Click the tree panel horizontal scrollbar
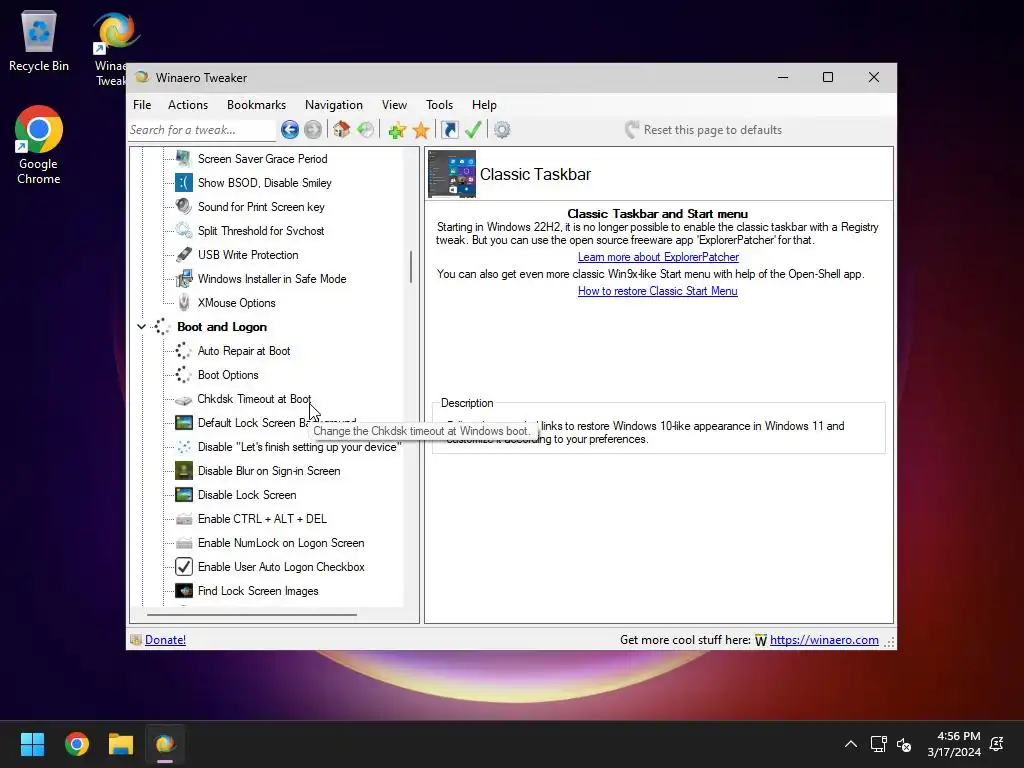 tap(252, 615)
